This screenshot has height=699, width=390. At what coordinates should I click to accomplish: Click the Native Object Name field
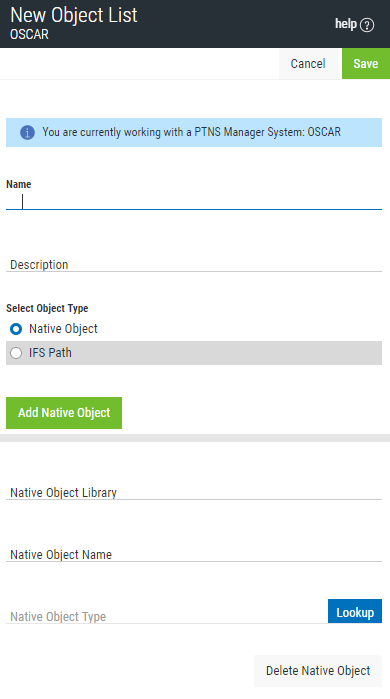pyautogui.click(x=194, y=554)
